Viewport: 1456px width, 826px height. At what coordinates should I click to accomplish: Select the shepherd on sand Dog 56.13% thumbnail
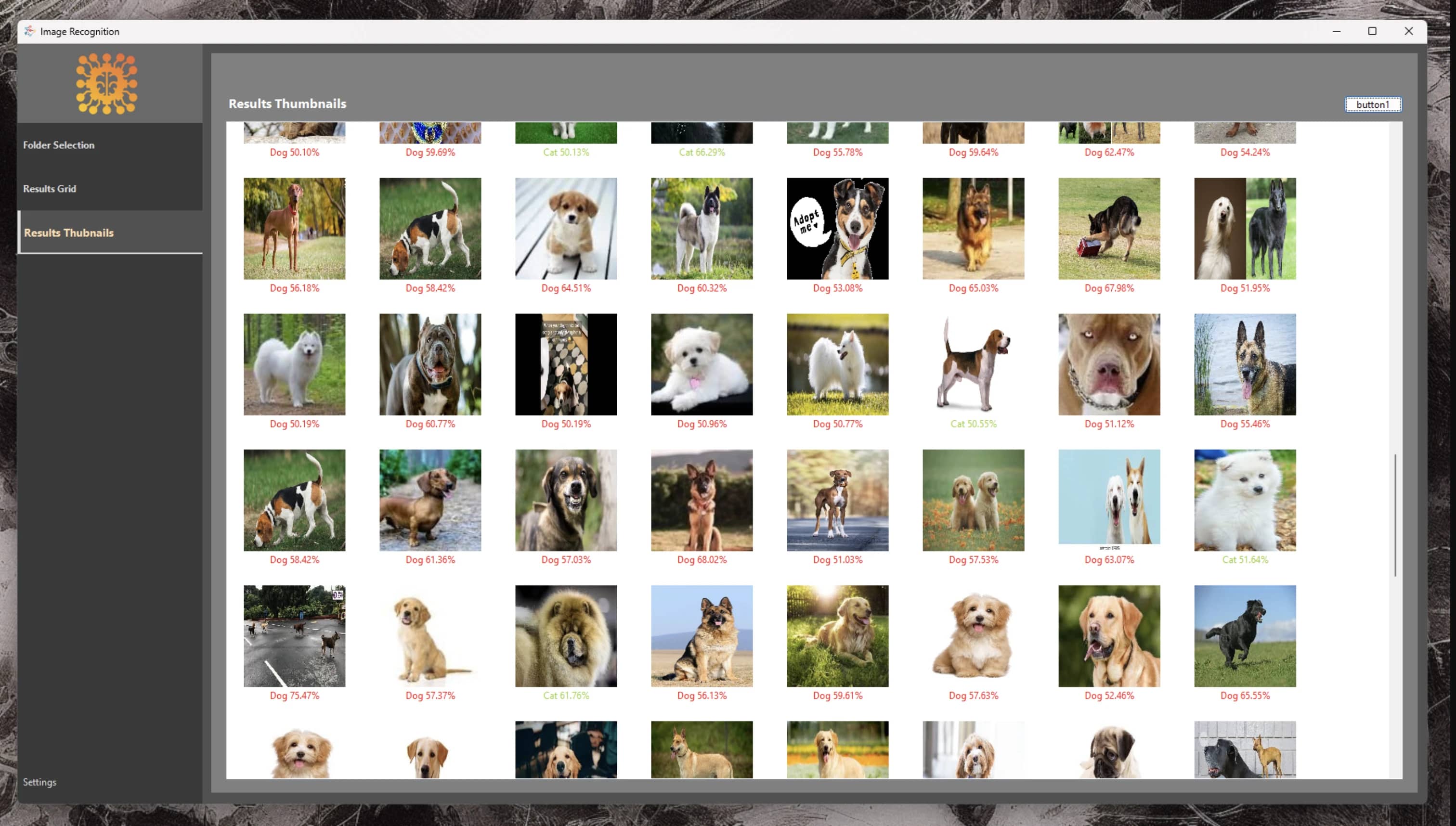702,636
